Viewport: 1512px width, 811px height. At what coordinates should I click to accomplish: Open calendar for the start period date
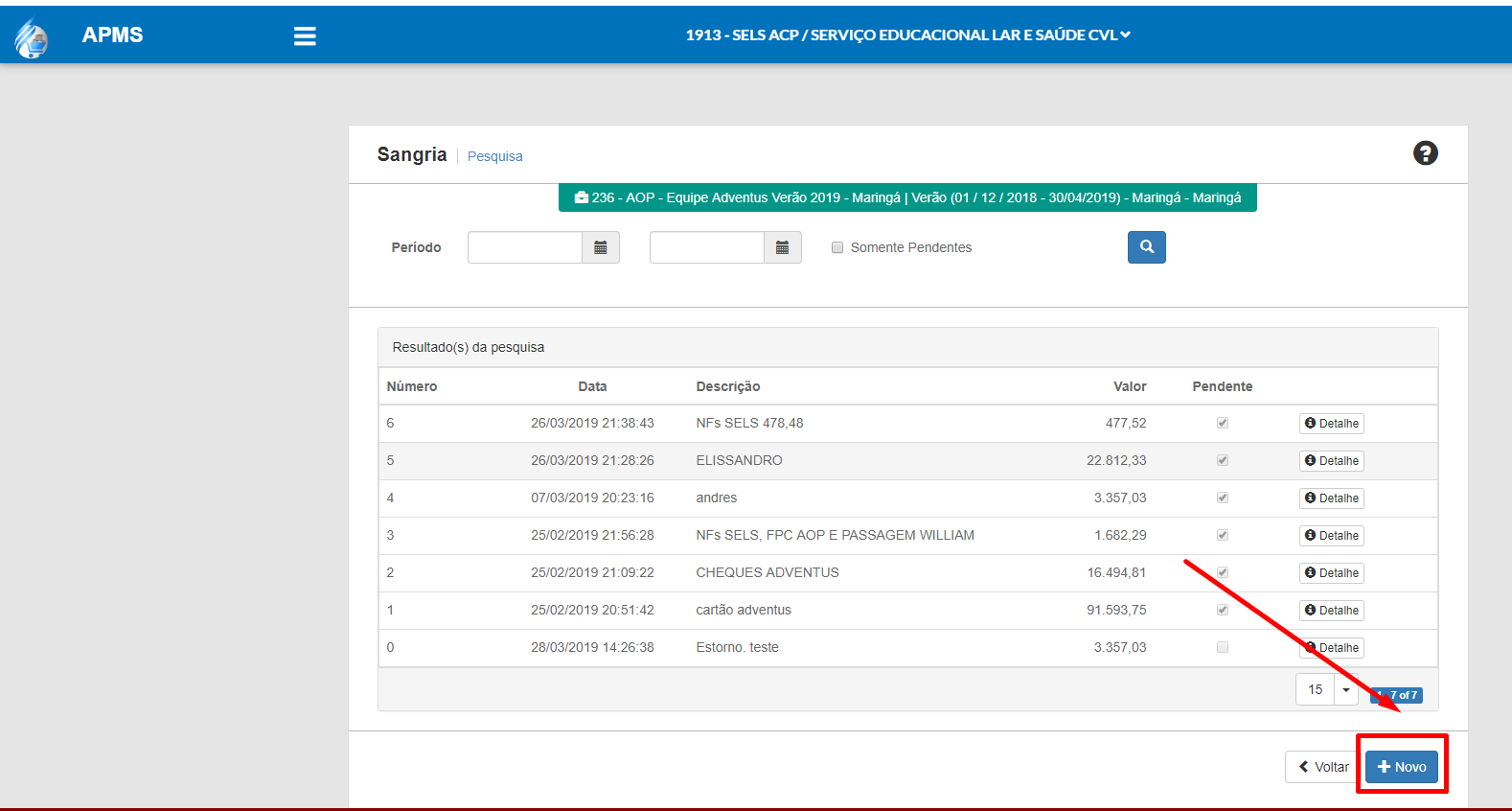pyautogui.click(x=601, y=247)
